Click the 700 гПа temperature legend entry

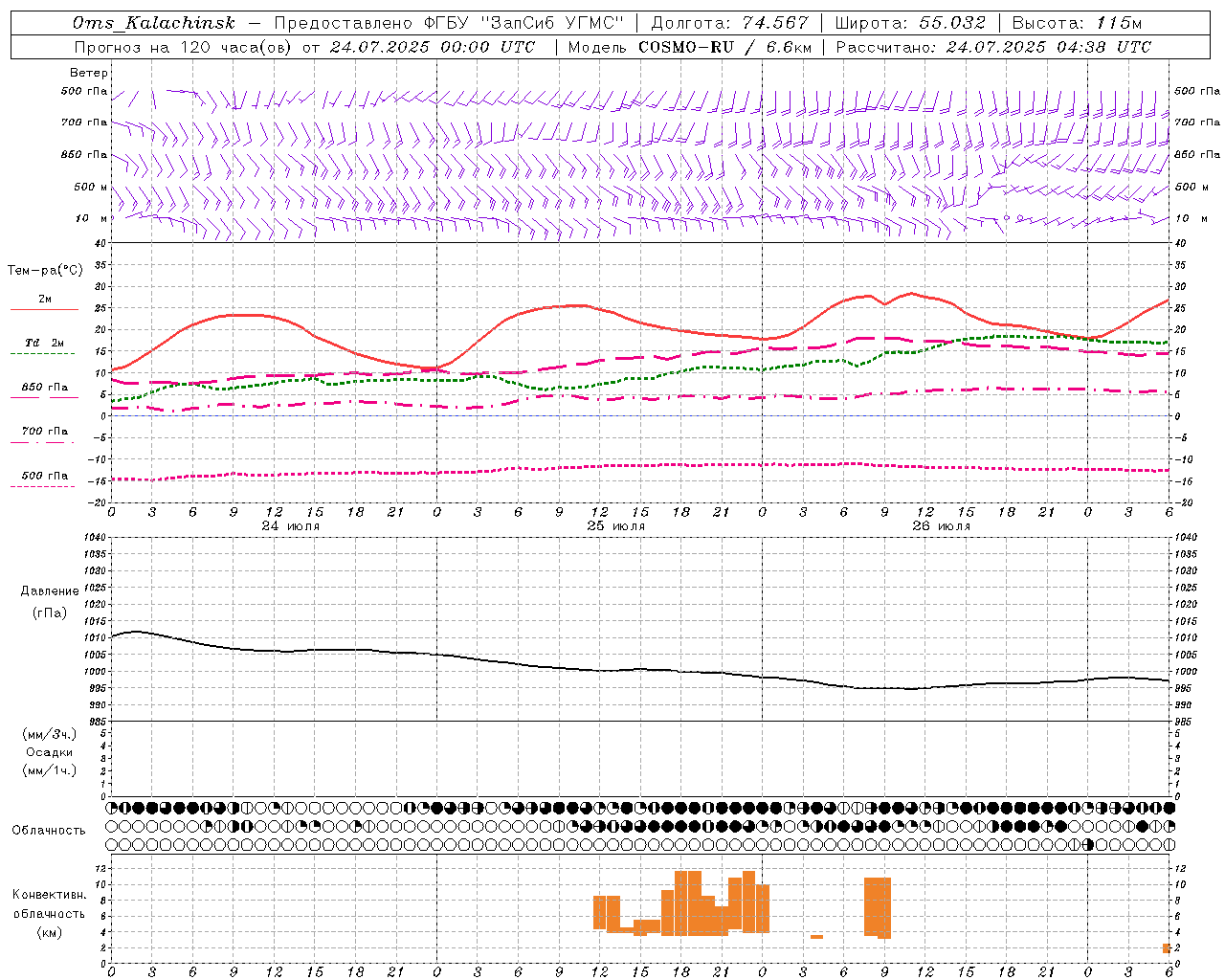pos(44,432)
